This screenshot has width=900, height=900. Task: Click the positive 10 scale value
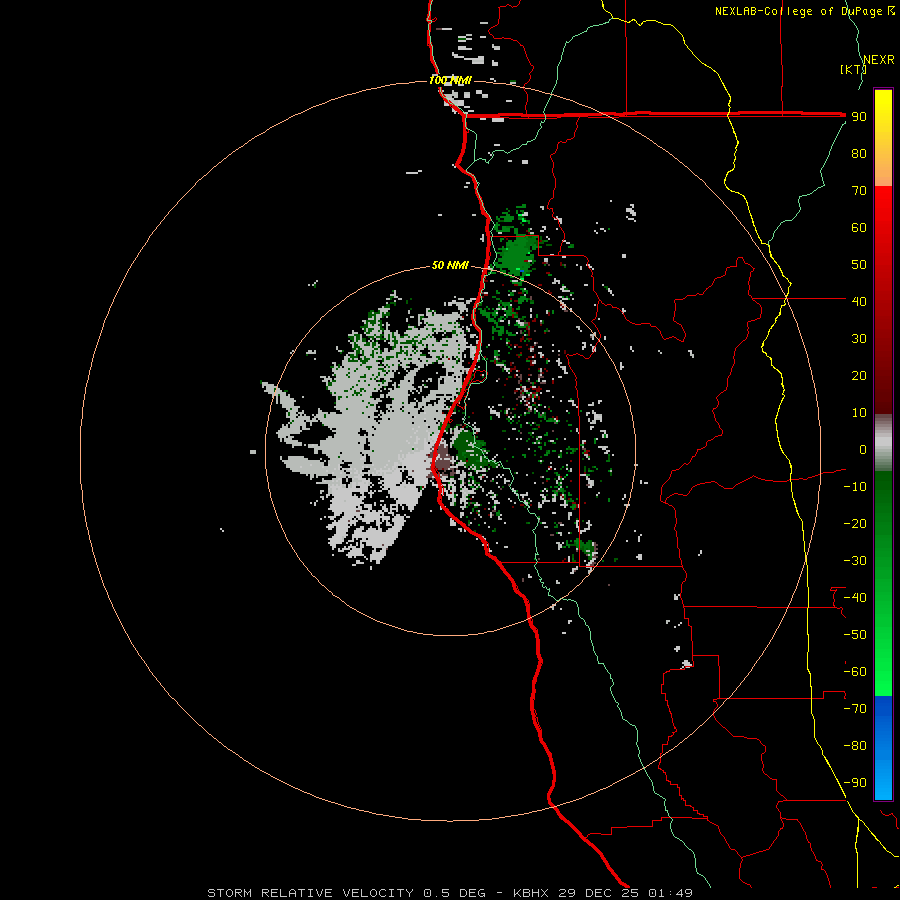tap(859, 413)
